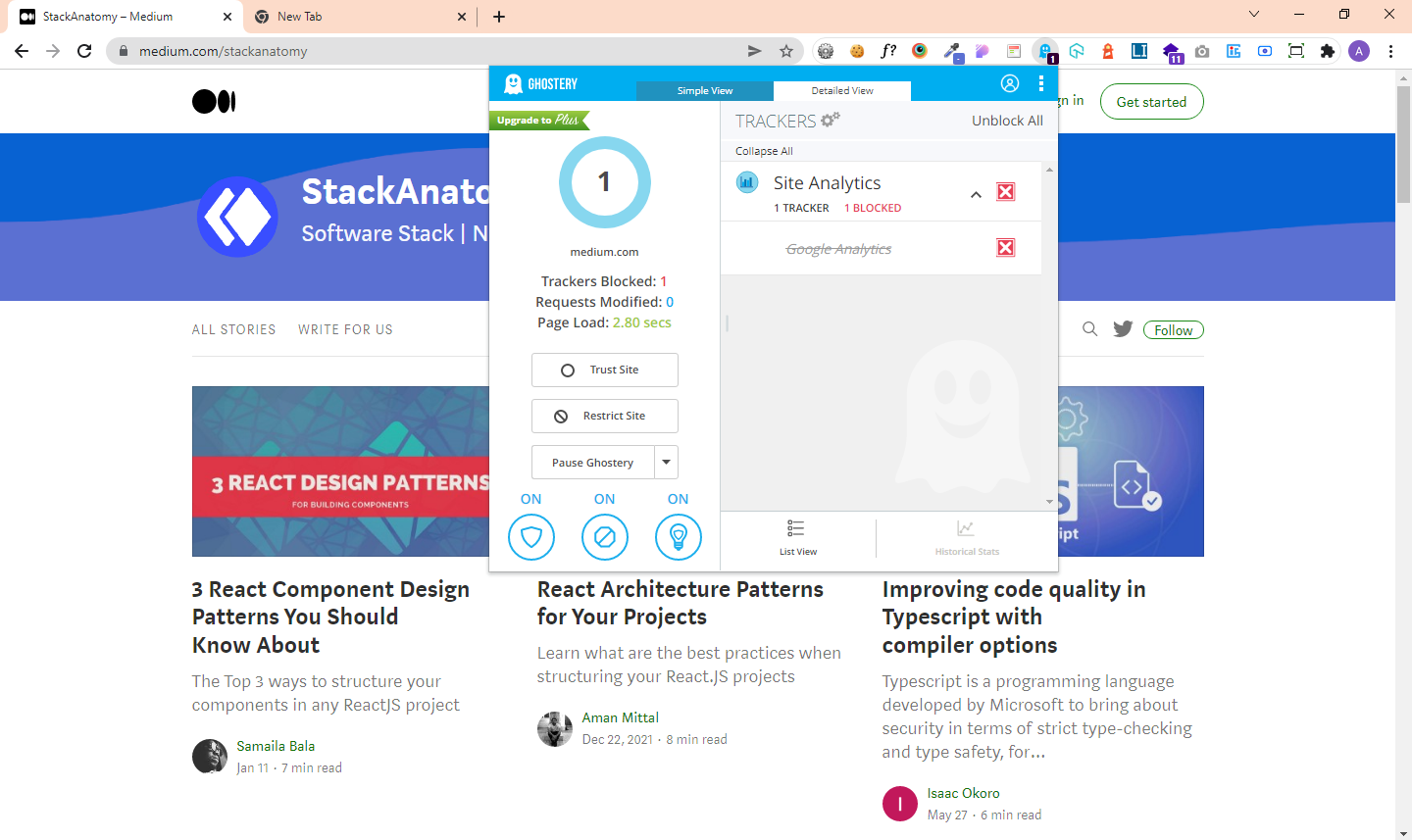The image size is (1412, 840).
Task: Click the WhatFont f? extension icon
Action: 888,51
